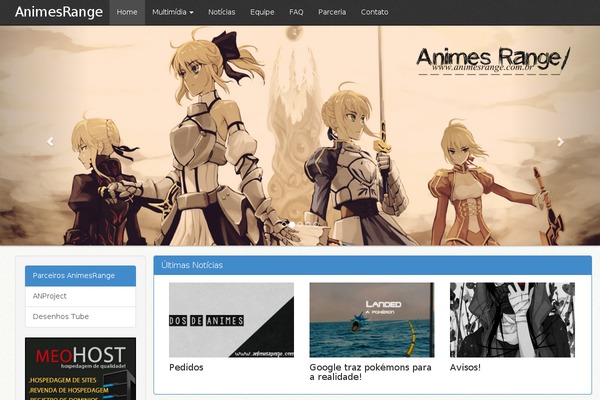Image resolution: width=600 pixels, height=400 pixels.
Task: Click the Landed Pokémon article thumbnail
Action: (372, 320)
